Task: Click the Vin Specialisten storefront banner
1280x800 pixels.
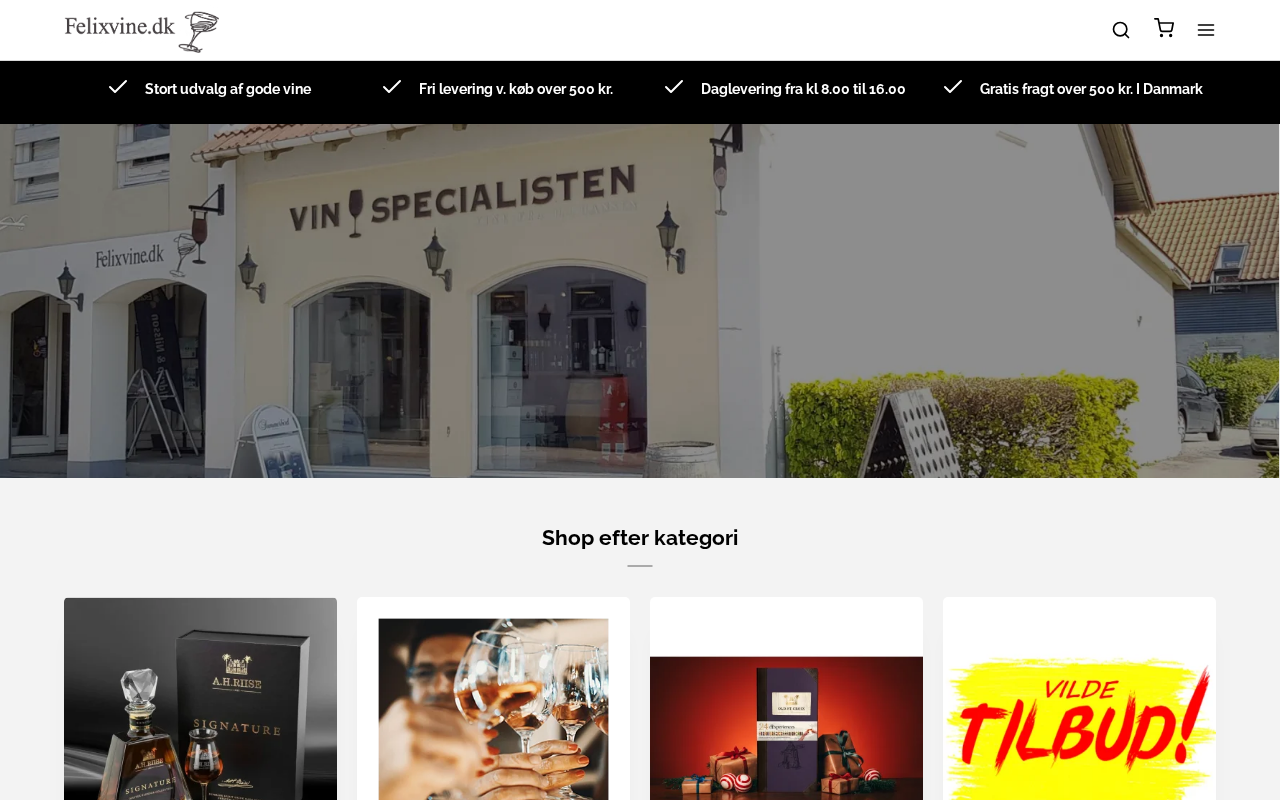Action: point(640,301)
